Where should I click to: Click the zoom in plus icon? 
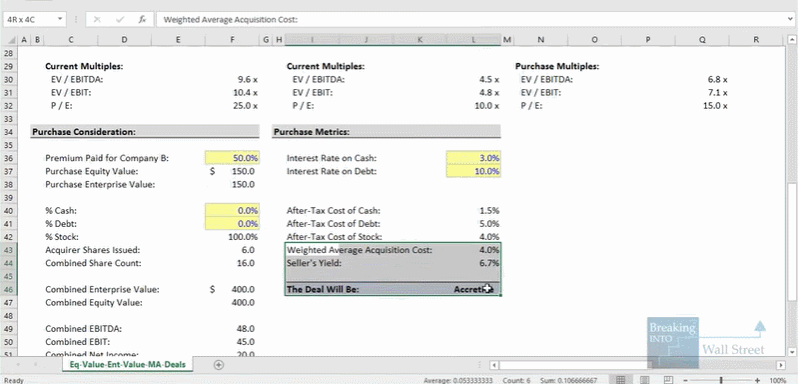click(758, 380)
